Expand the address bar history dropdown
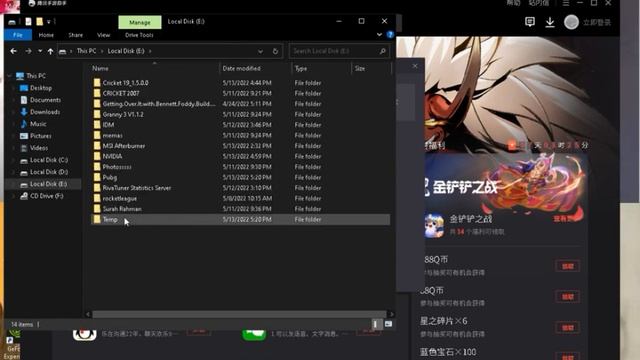 point(260,51)
